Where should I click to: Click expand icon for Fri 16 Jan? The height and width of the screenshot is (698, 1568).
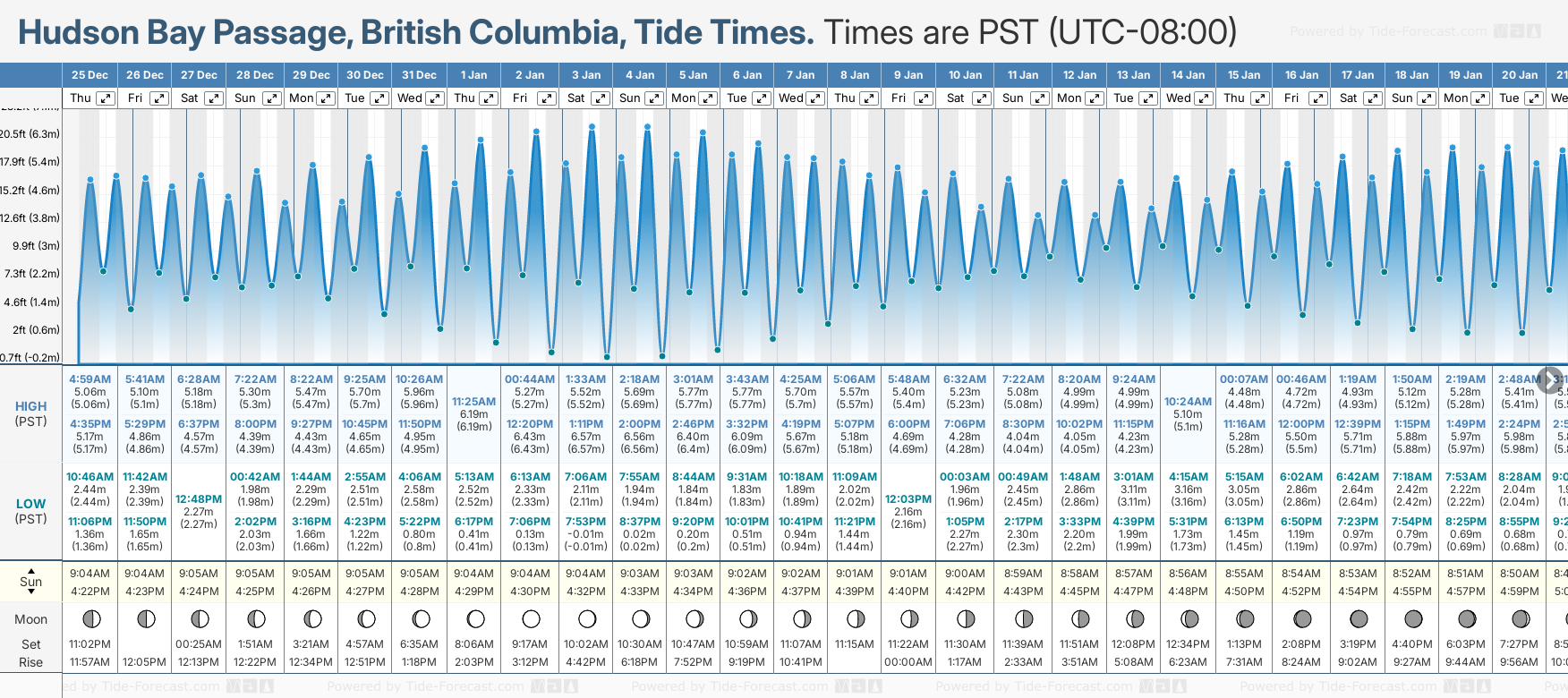[x=1317, y=98]
